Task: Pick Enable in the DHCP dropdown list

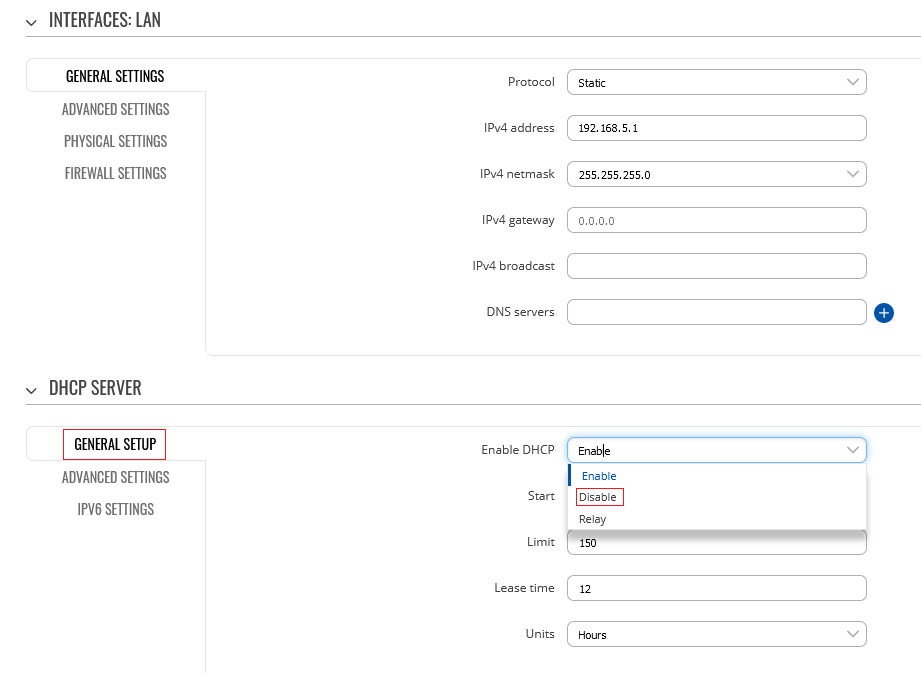Action: click(x=599, y=476)
